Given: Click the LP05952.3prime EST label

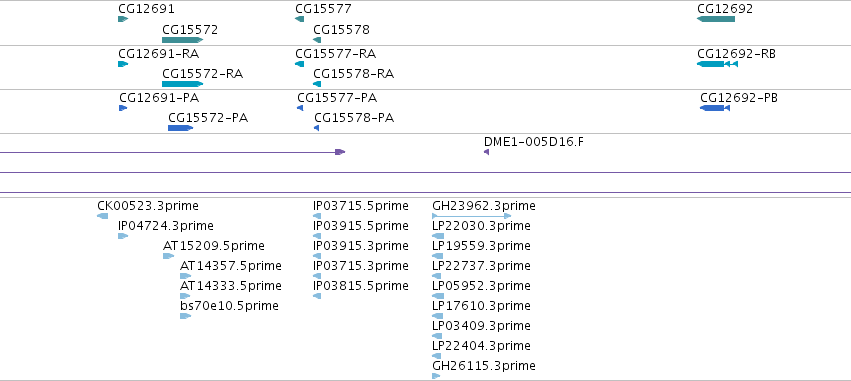Looking at the screenshot, I should click(481, 285).
